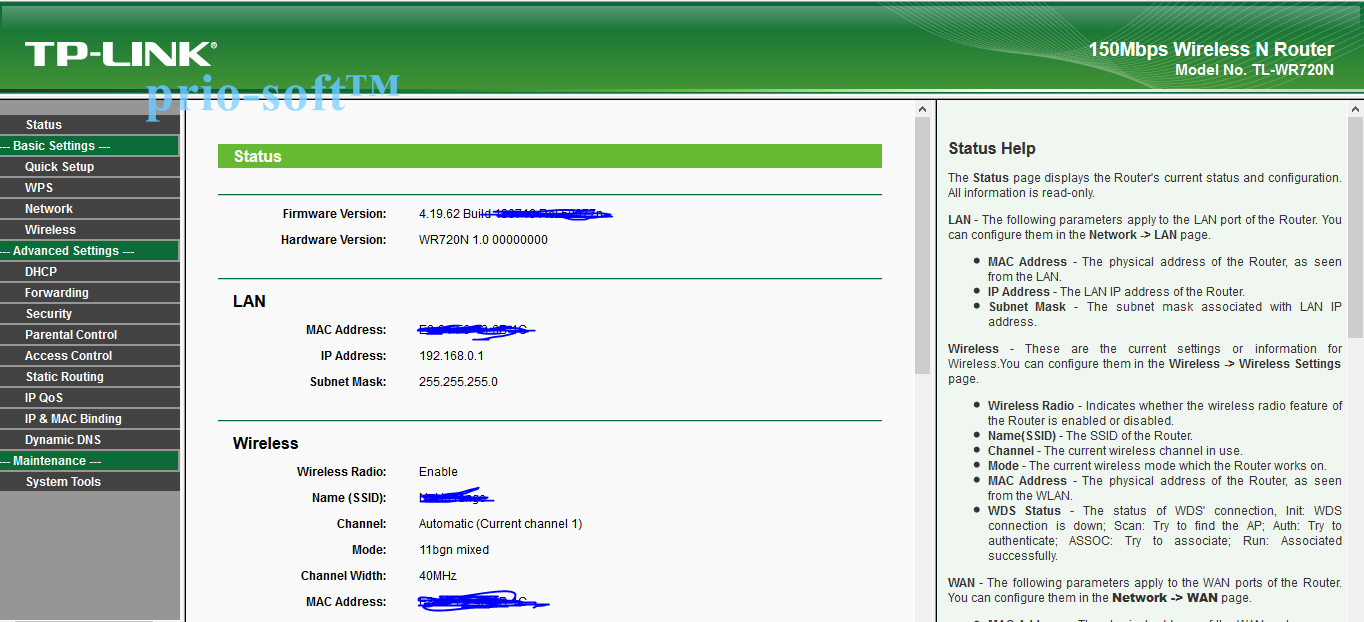Open the Access Control page
The width and height of the screenshot is (1364, 622).
pyautogui.click(x=66, y=355)
